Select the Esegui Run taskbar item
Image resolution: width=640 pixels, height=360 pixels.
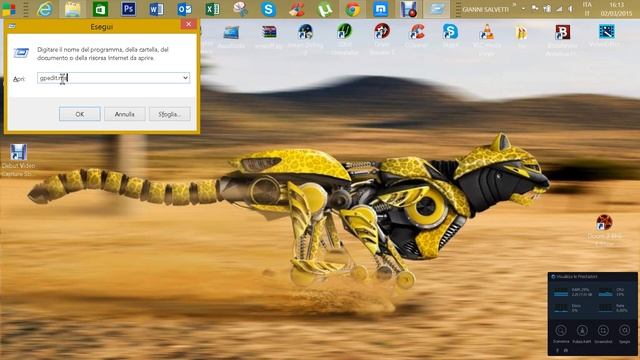tap(436, 9)
